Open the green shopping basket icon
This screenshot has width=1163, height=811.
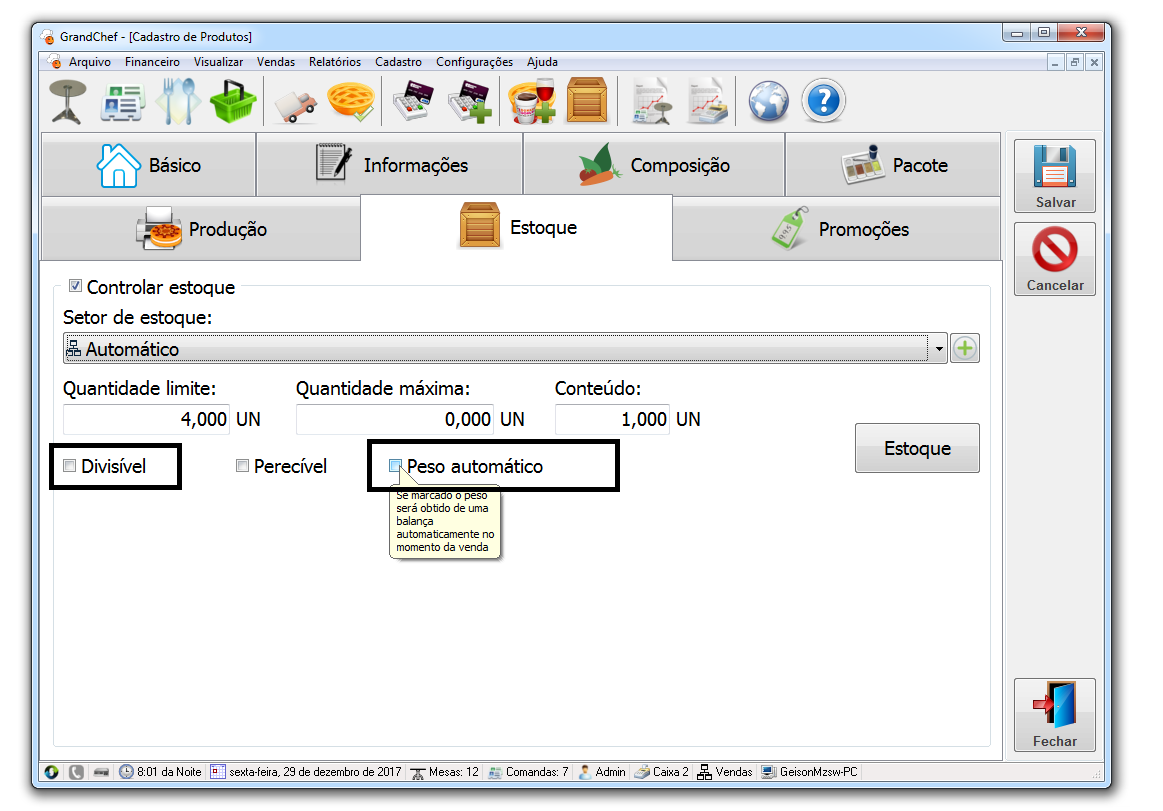(x=233, y=102)
